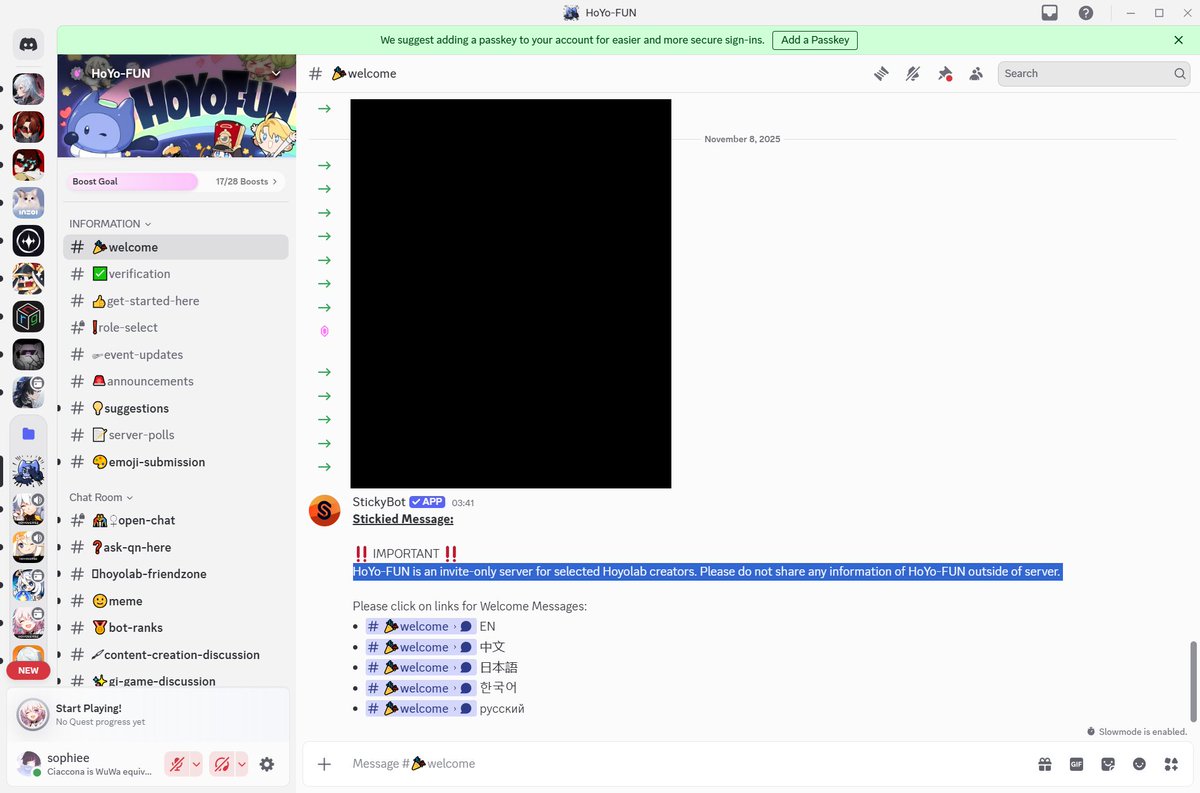The height and width of the screenshot is (793, 1200).
Task: Collapse the Chat Room category
Action: (x=101, y=497)
